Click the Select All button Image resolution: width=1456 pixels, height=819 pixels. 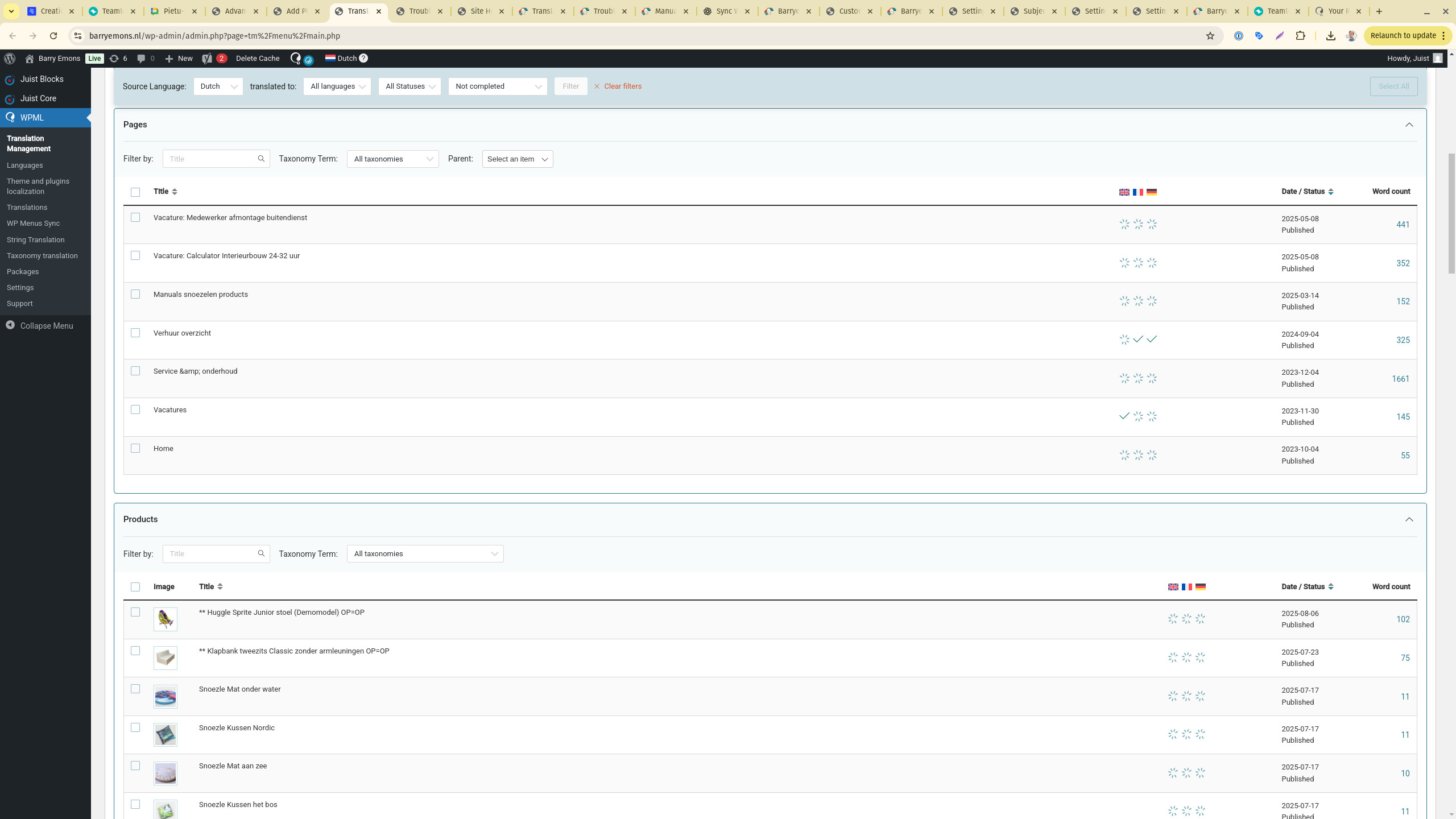pos(1393,86)
